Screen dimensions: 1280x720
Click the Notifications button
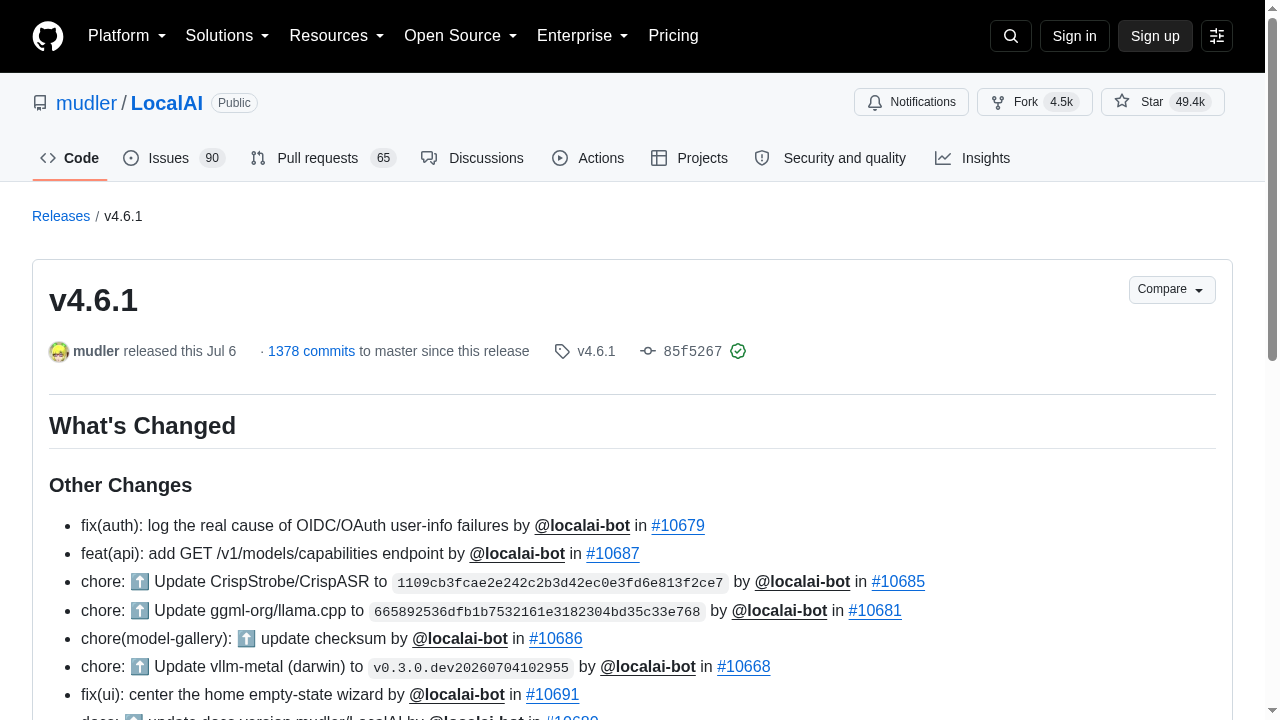(x=911, y=102)
